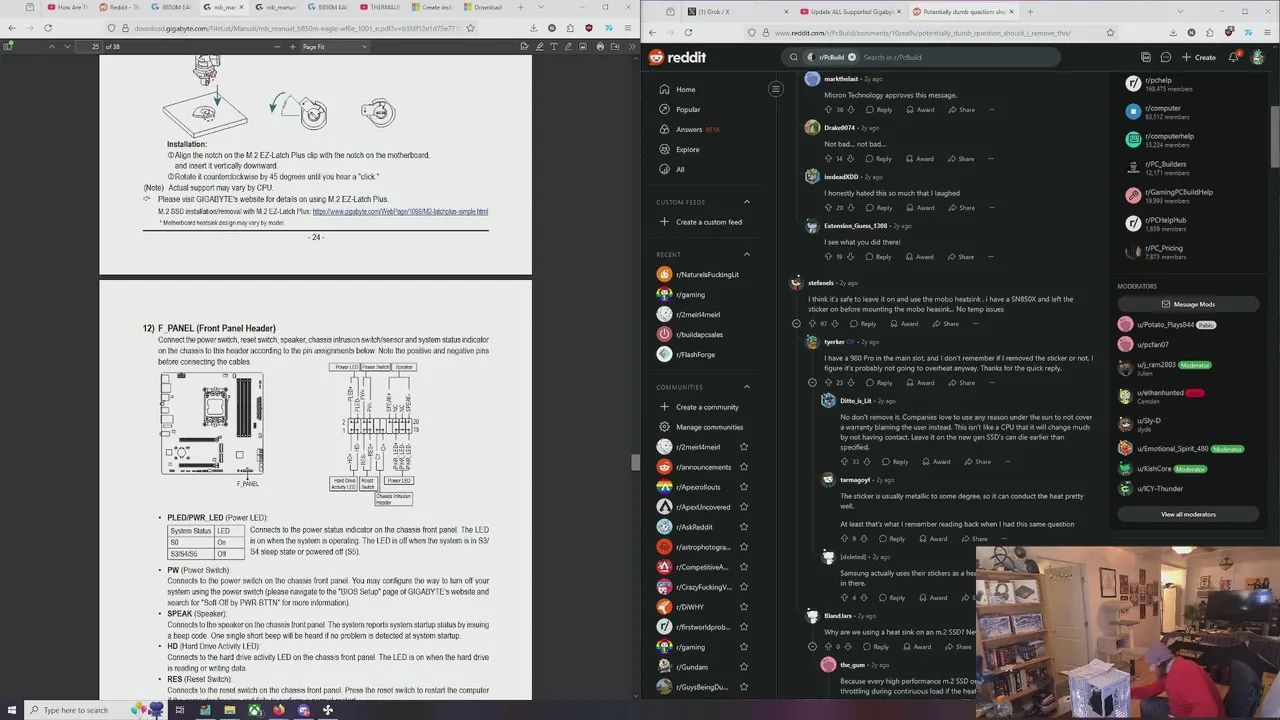This screenshot has width=1280, height=720.
Task: Collapse the stefanels comment thread
Action: click(x=796, y=324)
